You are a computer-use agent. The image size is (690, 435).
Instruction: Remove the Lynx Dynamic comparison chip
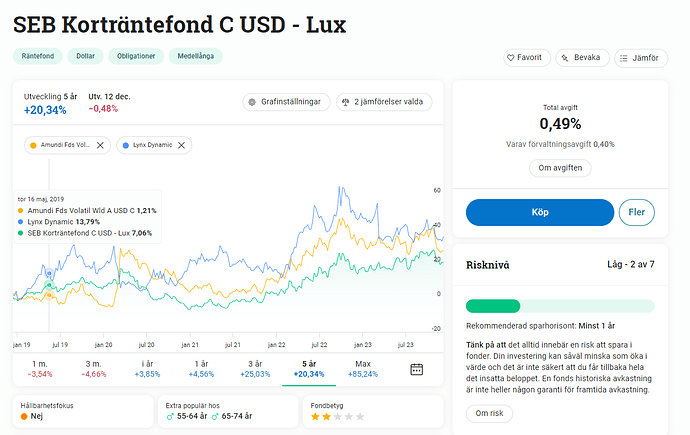point(181,145)
